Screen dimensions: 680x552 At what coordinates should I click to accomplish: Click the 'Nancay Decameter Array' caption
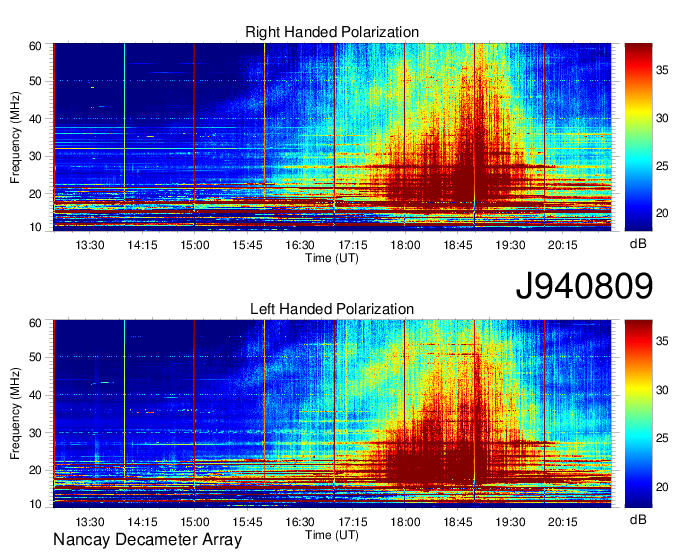[x=147, y=540]
